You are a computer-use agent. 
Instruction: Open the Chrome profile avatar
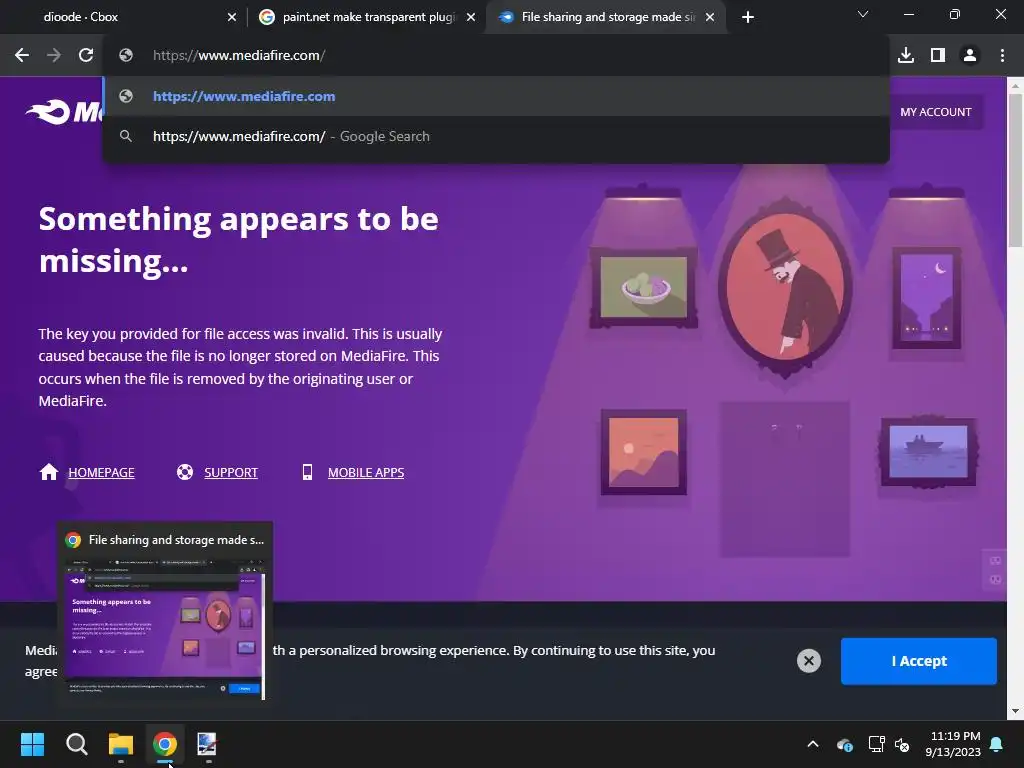tap(970, 56)
